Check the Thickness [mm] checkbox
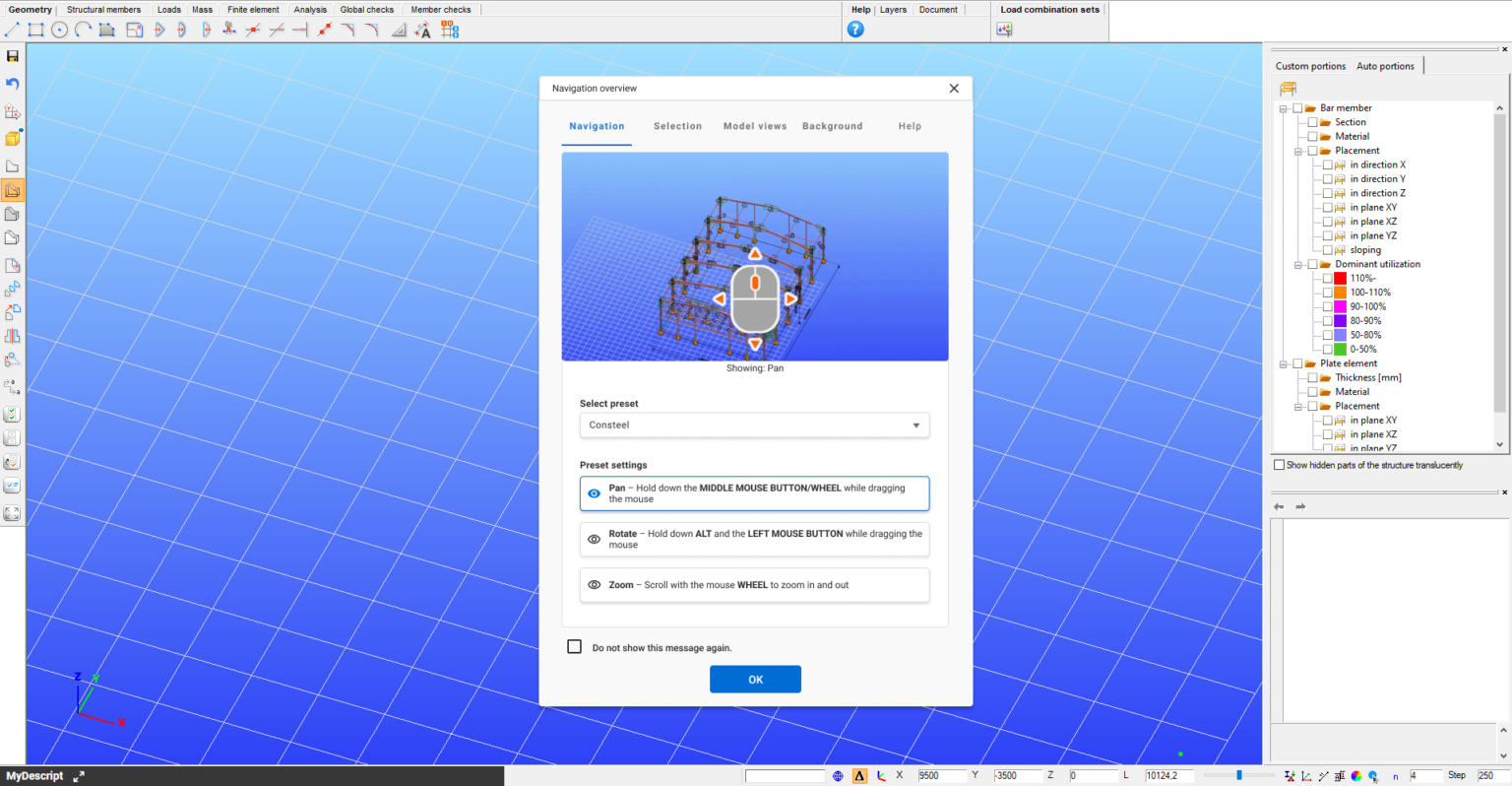 click(1312, 377)
